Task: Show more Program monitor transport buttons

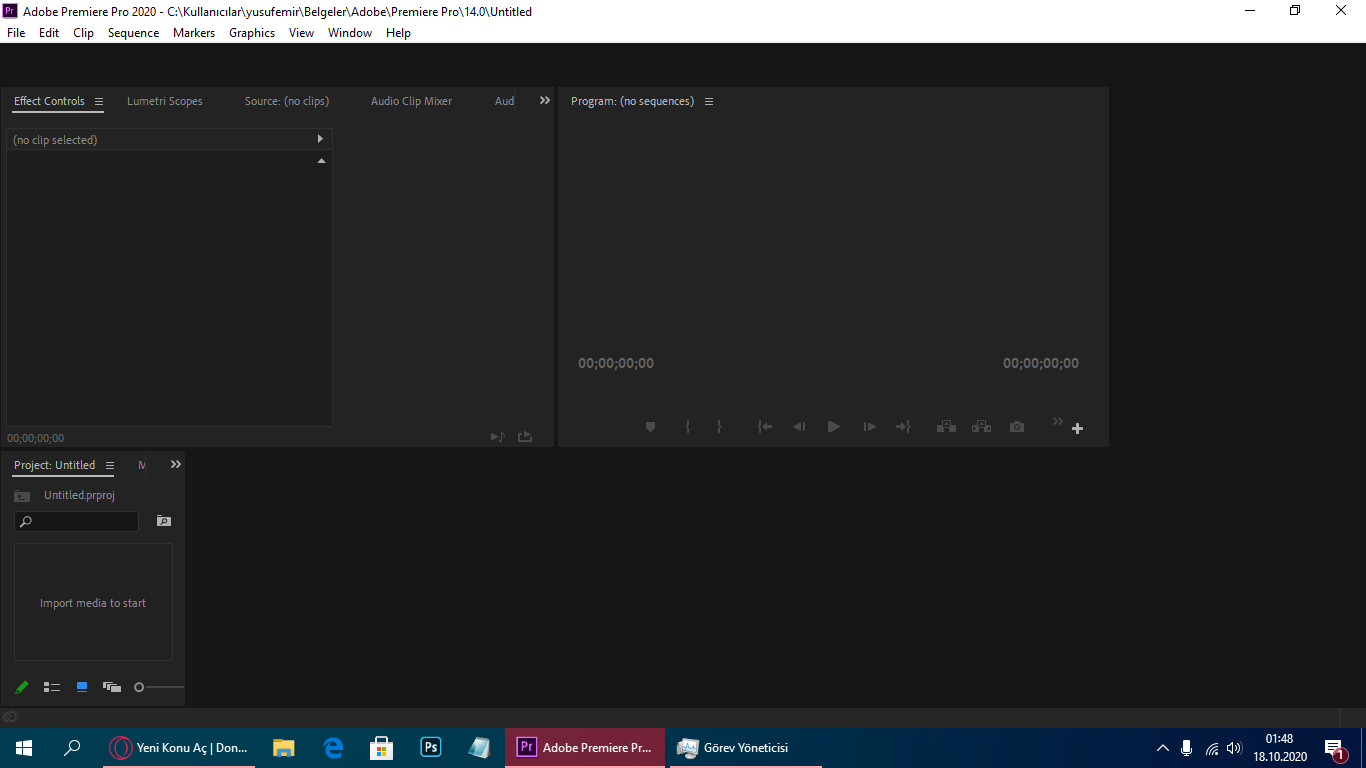Action: coord(1057,422)
